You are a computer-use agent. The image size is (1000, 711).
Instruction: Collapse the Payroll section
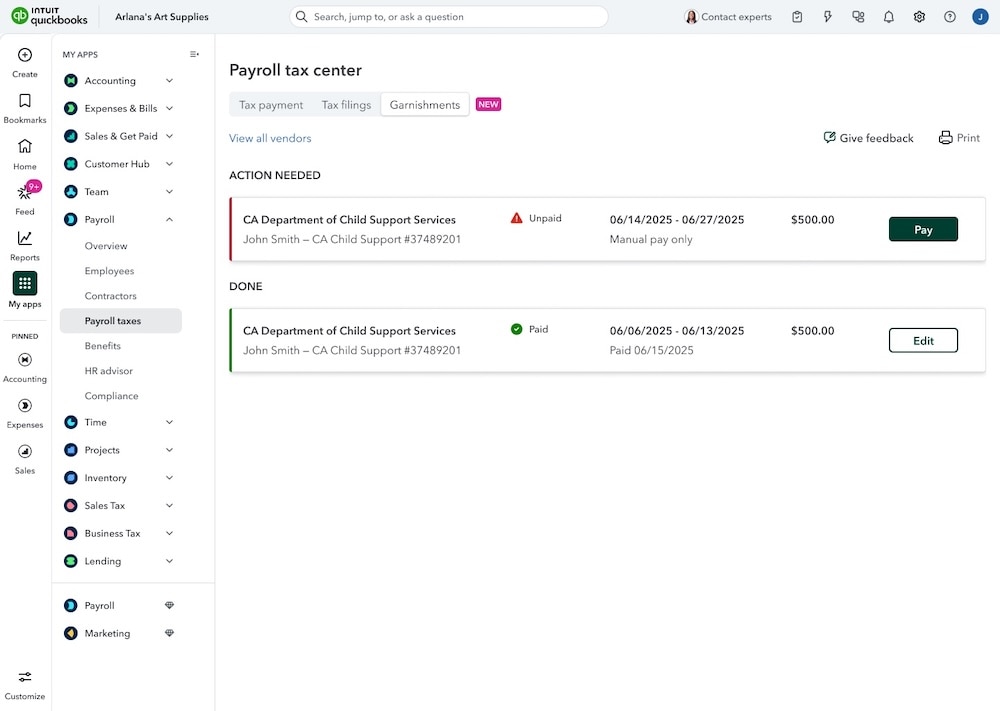(x=169, y=219)
